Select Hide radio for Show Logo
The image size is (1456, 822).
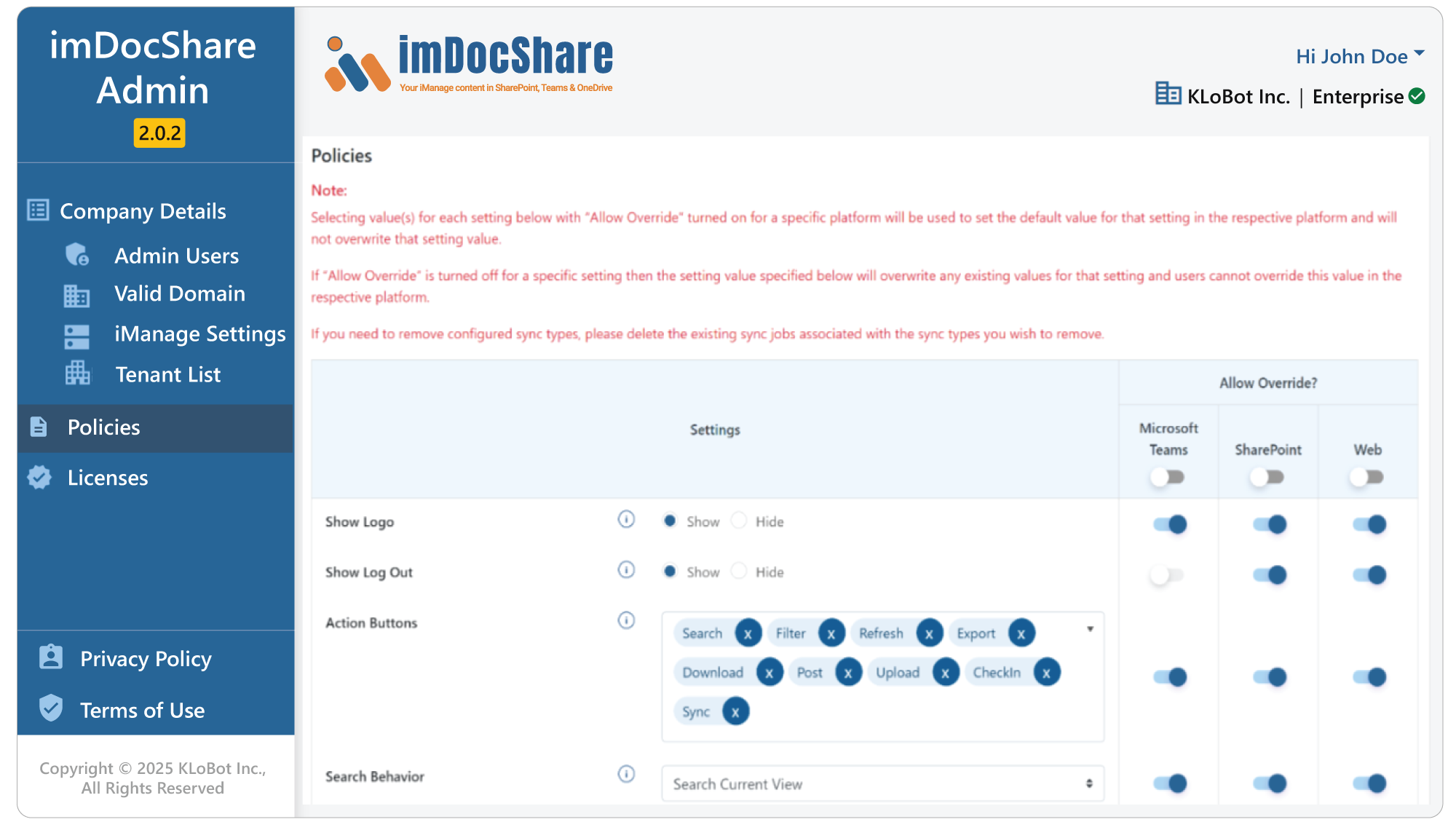pos(739,521)
